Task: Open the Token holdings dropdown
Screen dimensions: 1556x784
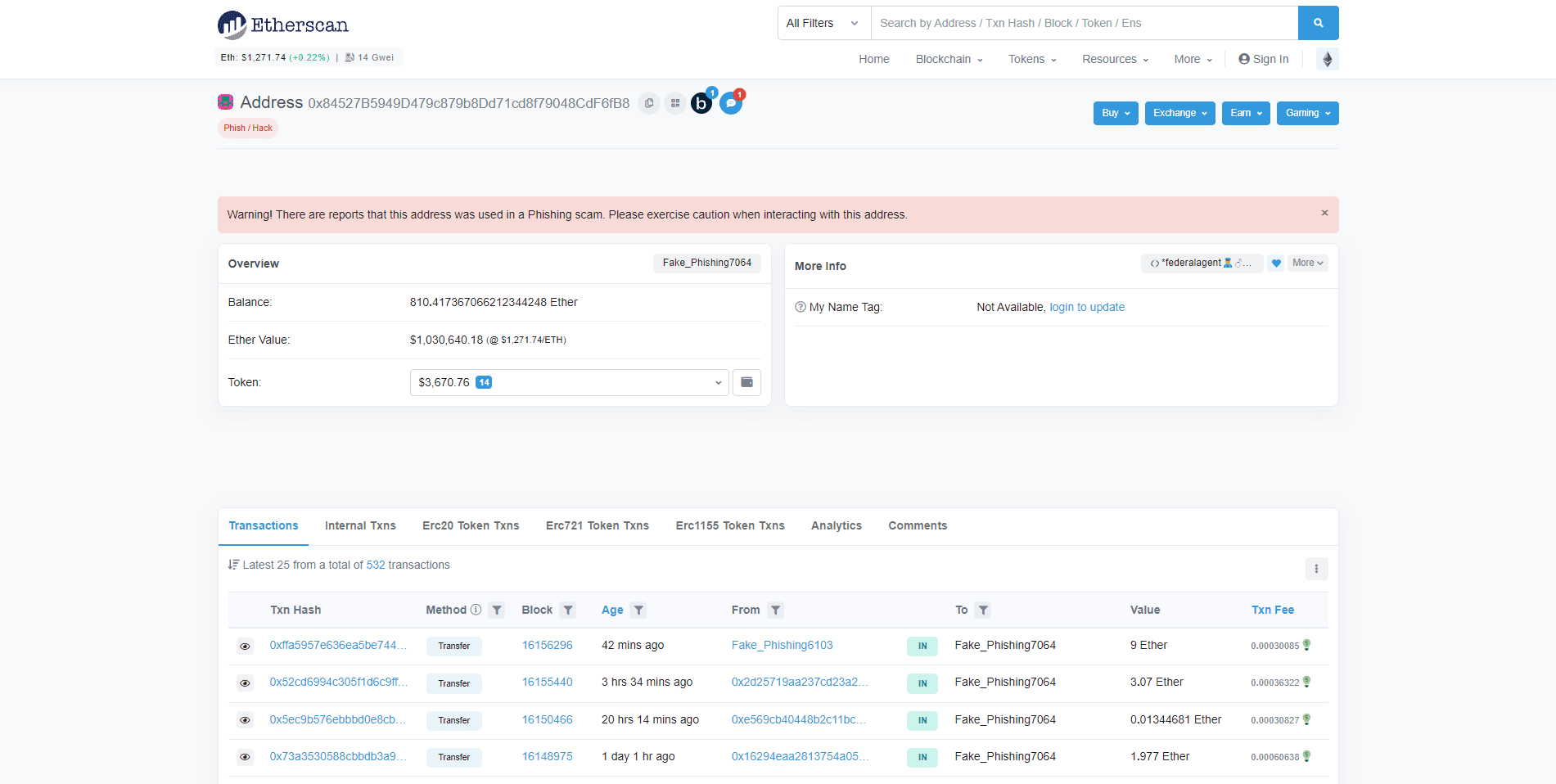Action: (569, 382)
